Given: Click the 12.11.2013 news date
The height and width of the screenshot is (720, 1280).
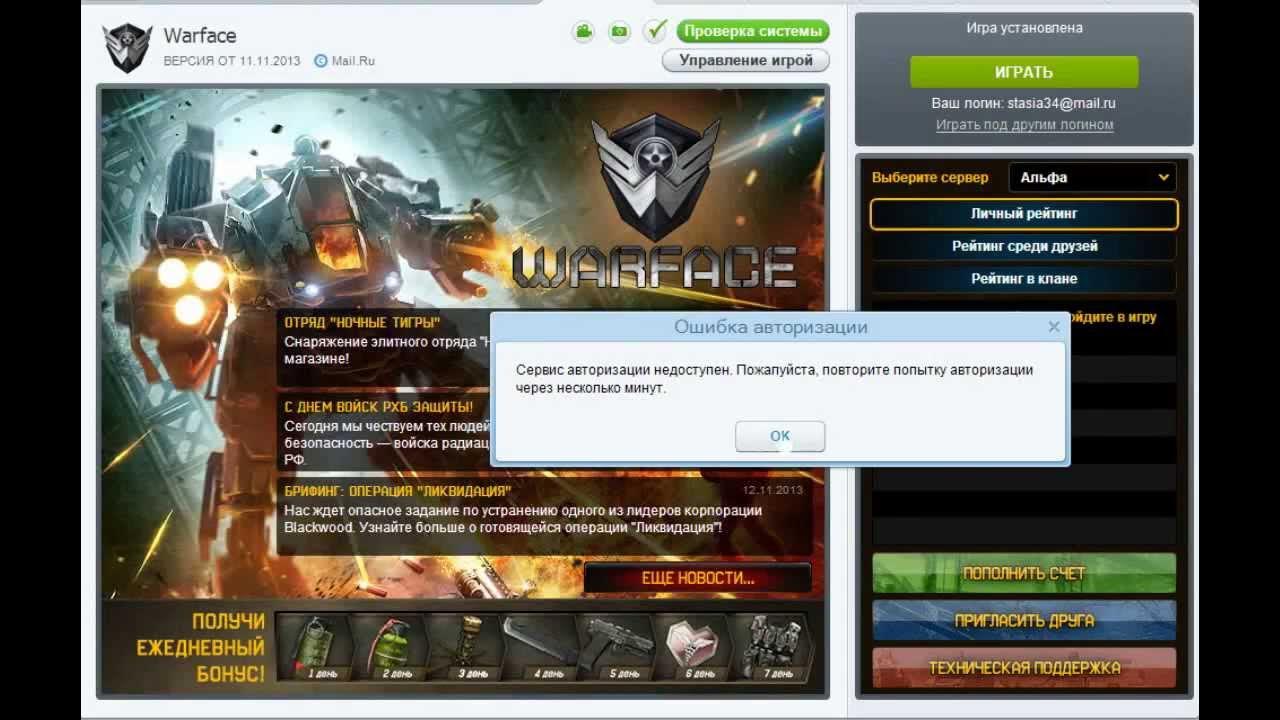Looking at the screenshot, I should tap(772, 490).
